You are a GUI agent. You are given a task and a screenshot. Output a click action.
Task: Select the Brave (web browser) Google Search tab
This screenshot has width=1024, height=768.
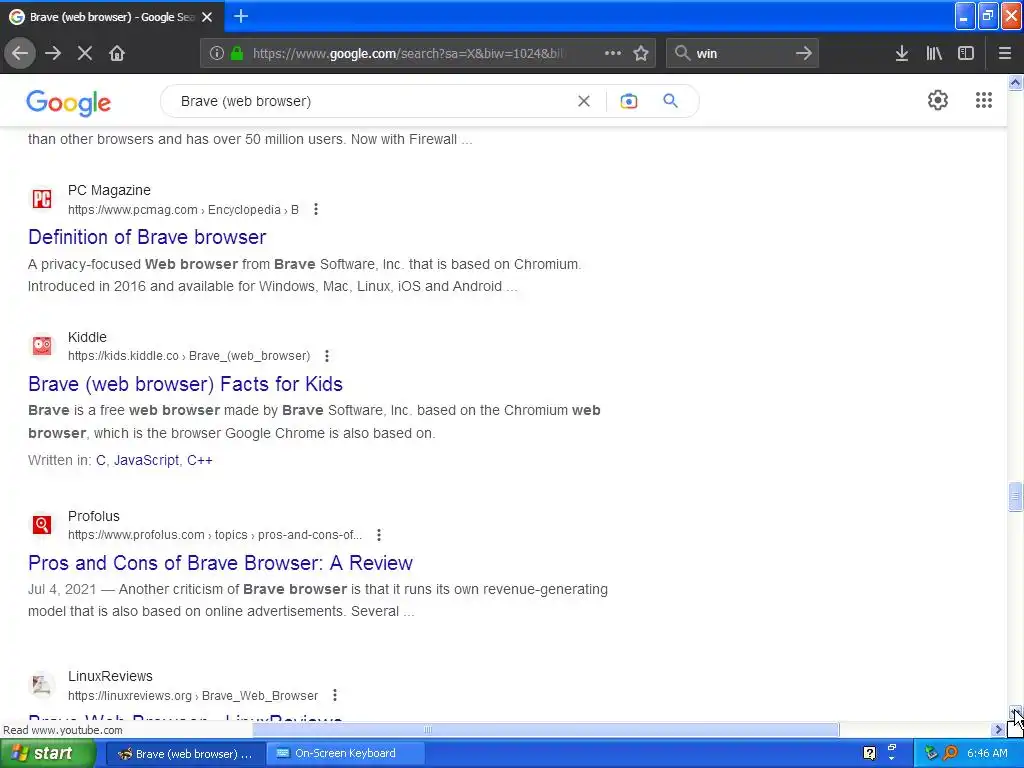coord(112,17)
